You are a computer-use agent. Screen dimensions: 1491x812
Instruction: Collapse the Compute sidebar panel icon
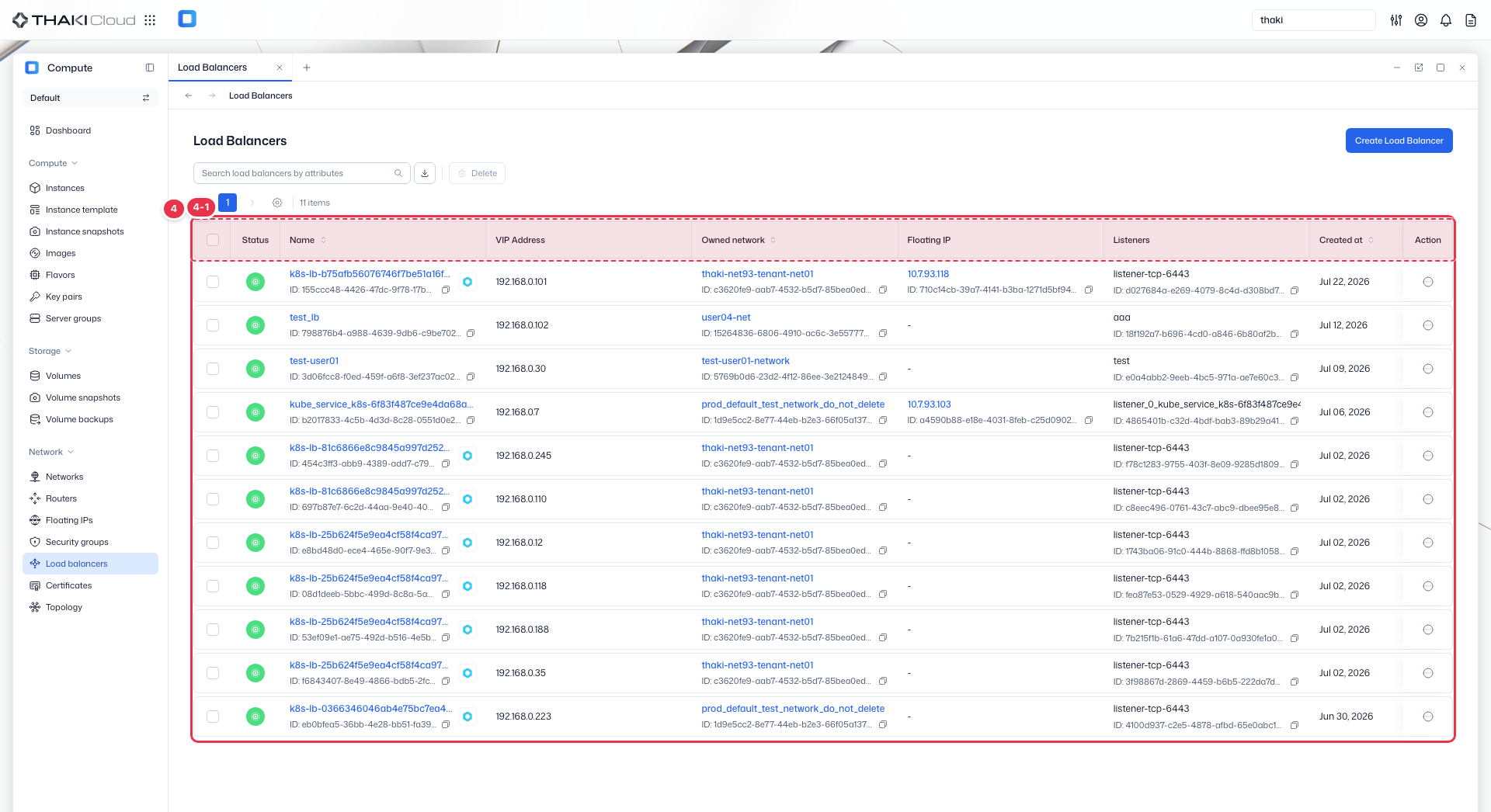pos(150,68)
